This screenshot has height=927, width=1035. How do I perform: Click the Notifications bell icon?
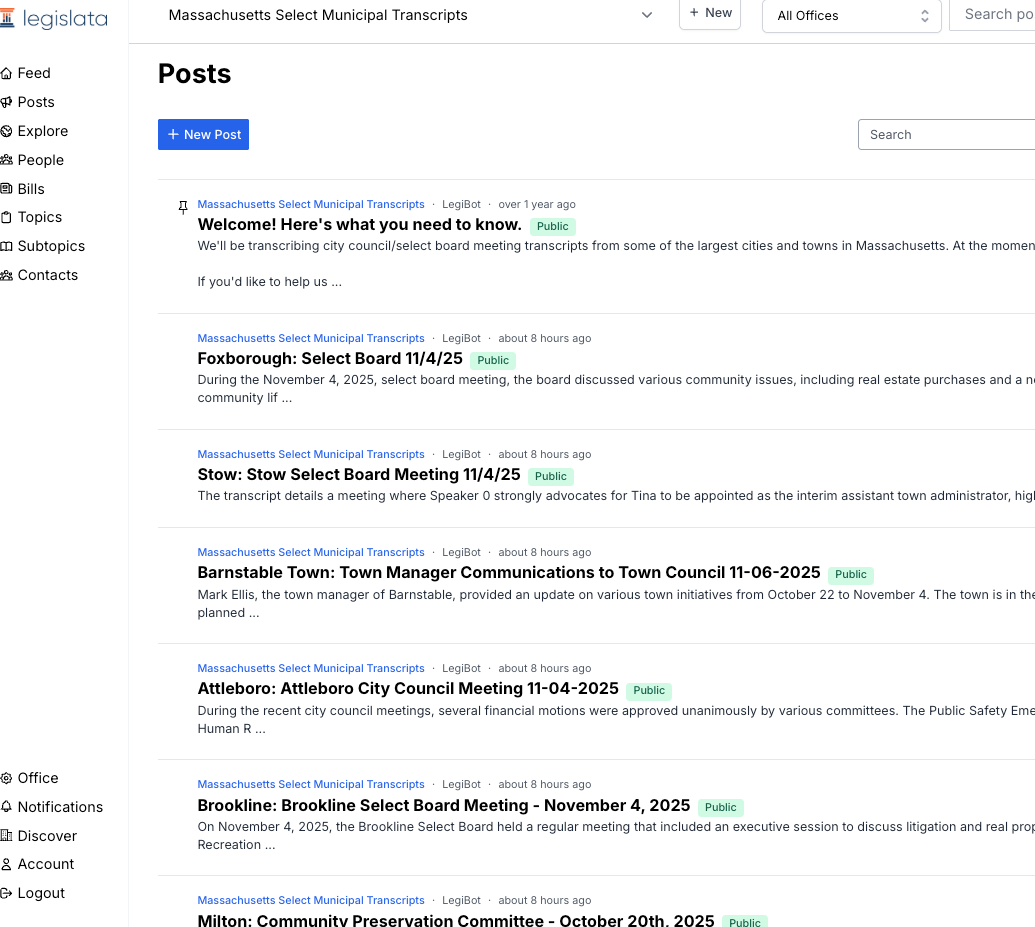7,807
